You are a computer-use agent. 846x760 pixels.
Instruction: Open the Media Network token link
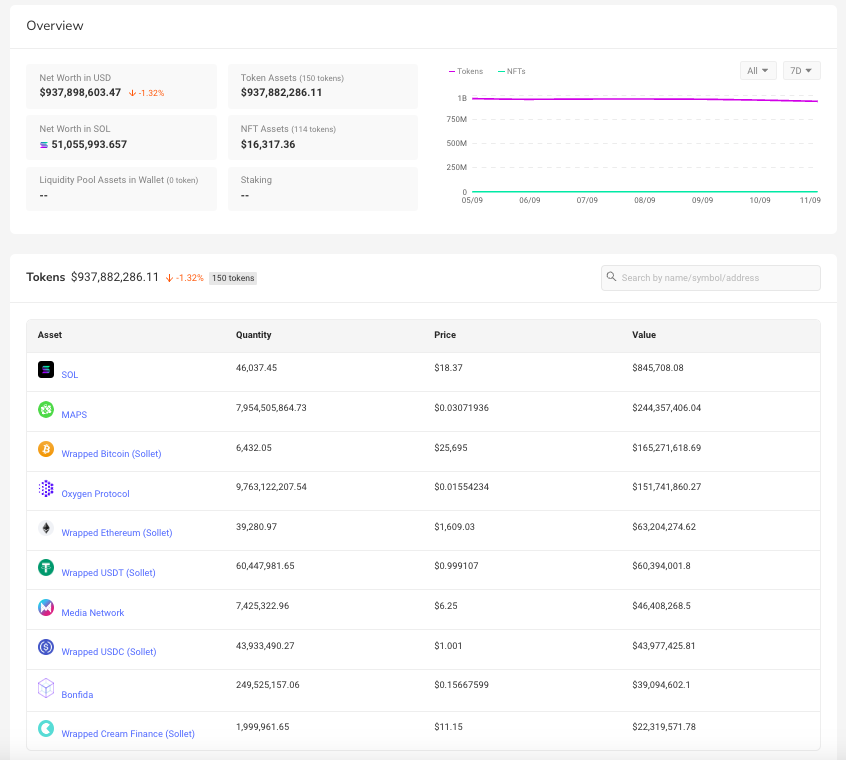(93, 613)
